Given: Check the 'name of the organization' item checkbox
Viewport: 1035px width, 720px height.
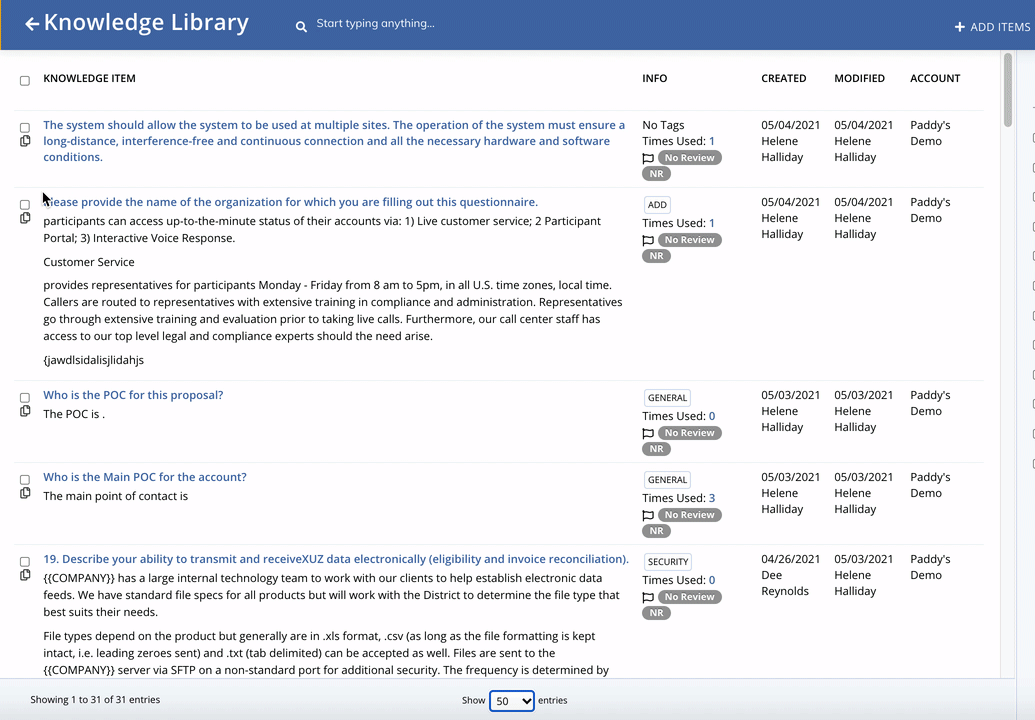Looking at the screenshot, I should click(x=25, y=205).
